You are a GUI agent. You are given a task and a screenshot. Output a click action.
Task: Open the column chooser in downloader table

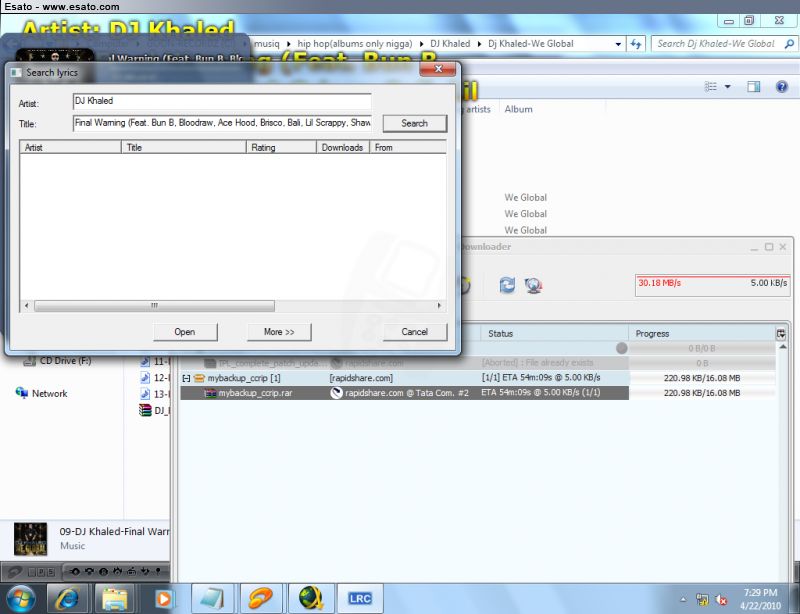[x=781, y=333]
